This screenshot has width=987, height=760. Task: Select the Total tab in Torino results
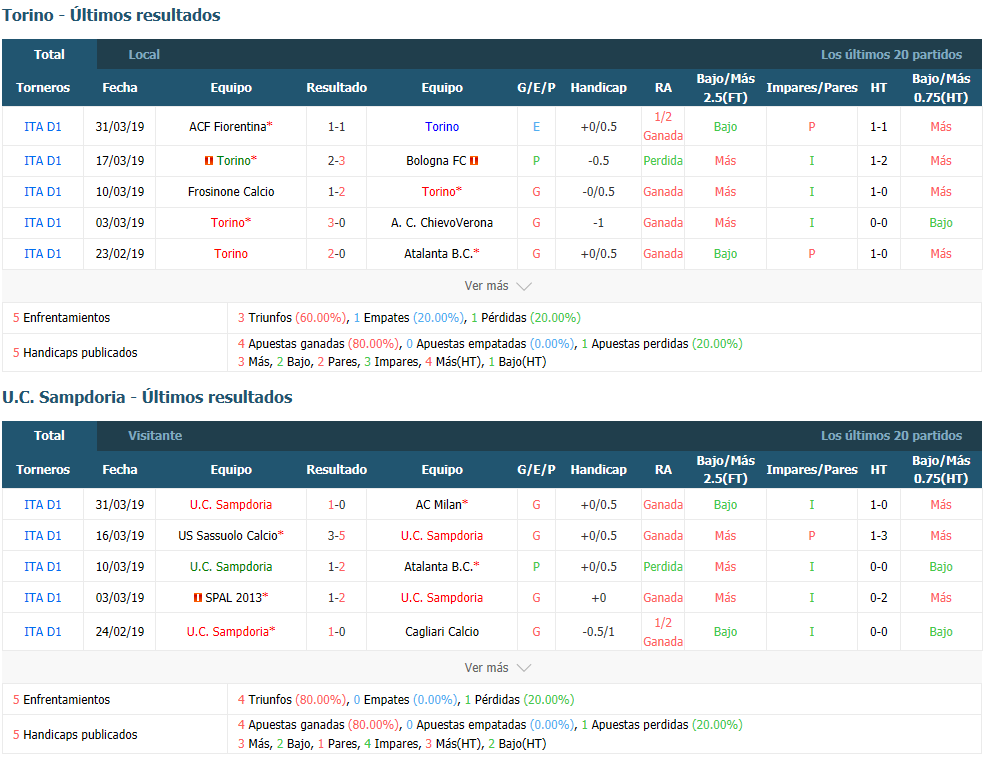[x=49, y=54]
